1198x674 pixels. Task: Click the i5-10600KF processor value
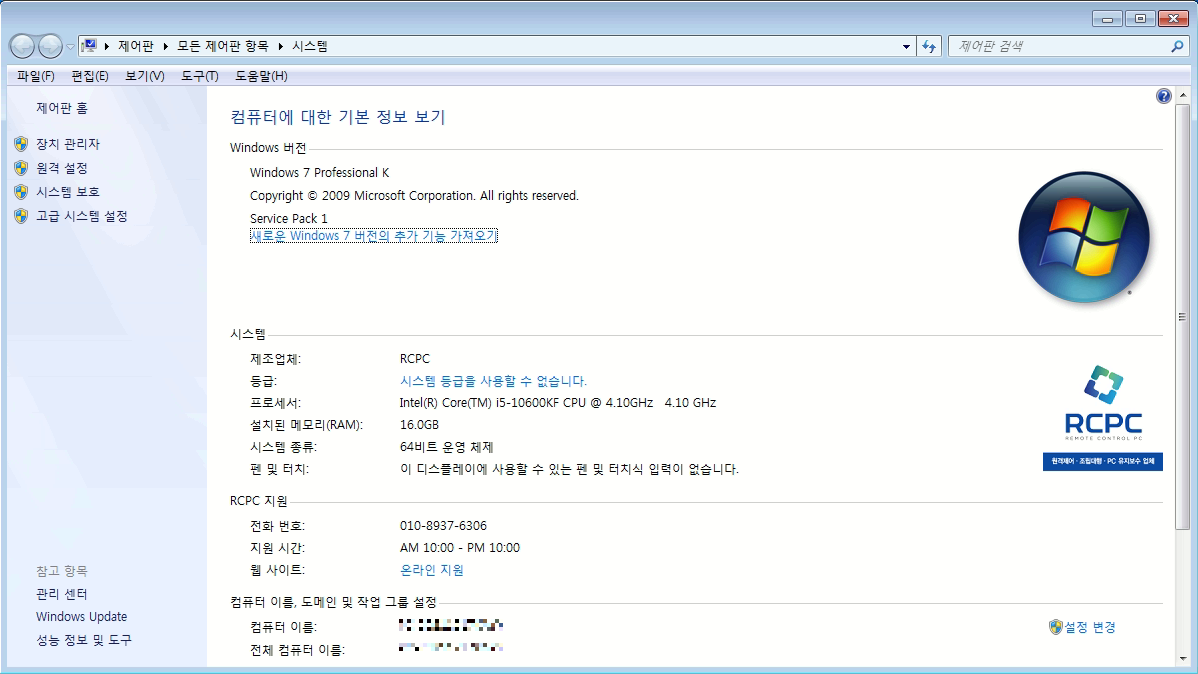point(558,403)
